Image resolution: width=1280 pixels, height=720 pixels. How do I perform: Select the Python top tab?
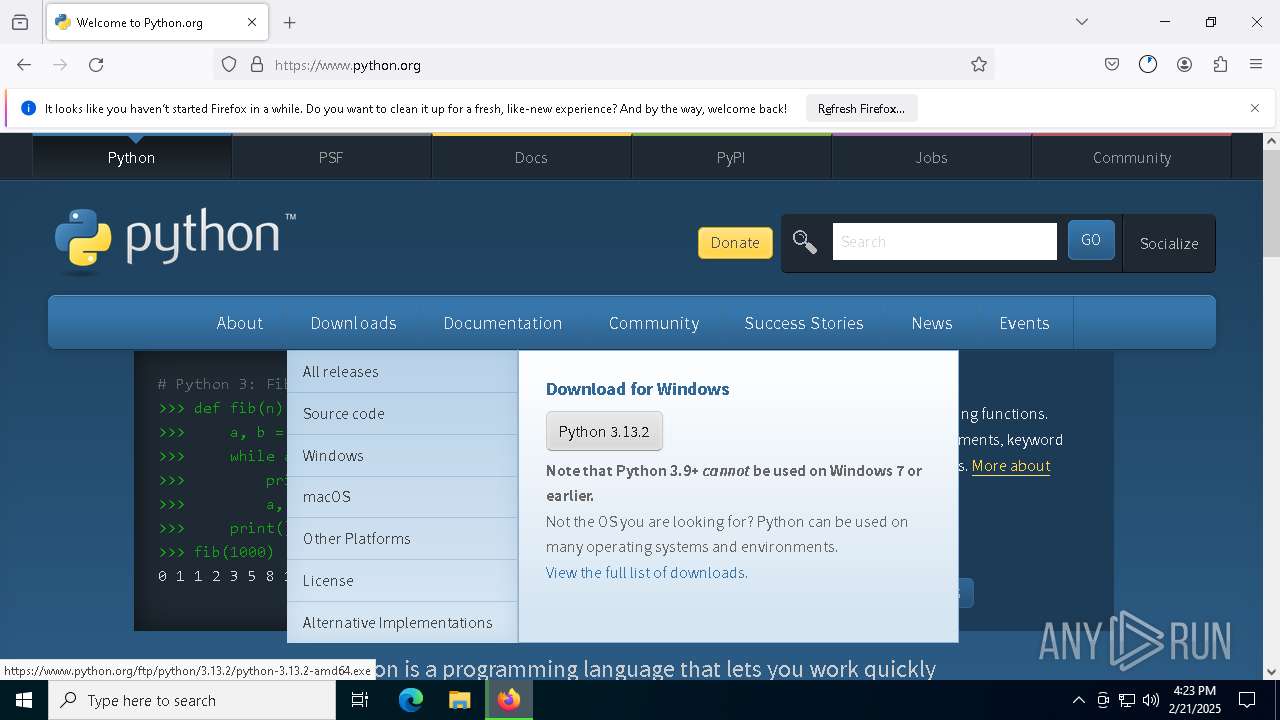pos(132,157)
